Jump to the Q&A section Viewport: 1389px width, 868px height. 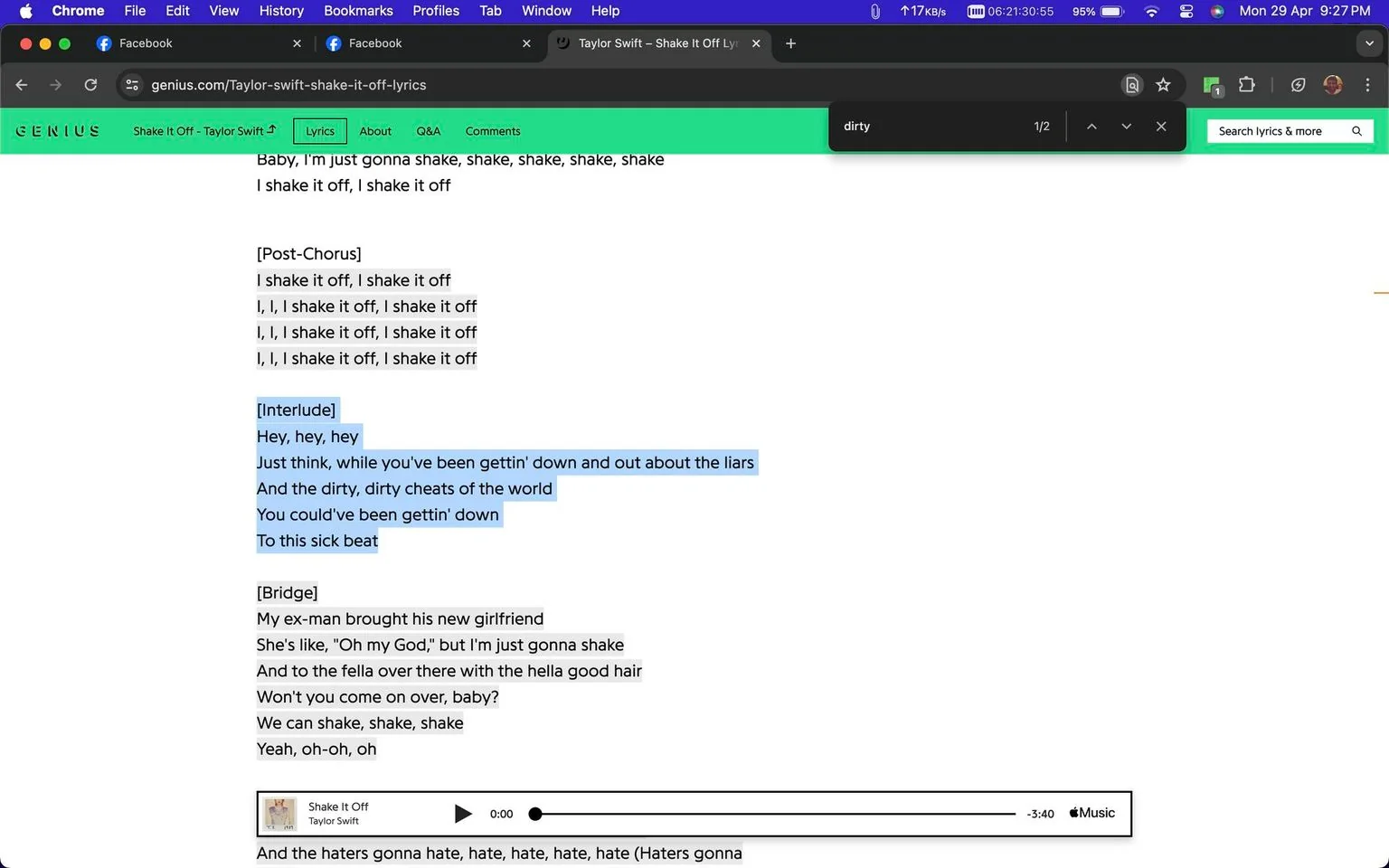pyautogui.click(x=429, y=131)
